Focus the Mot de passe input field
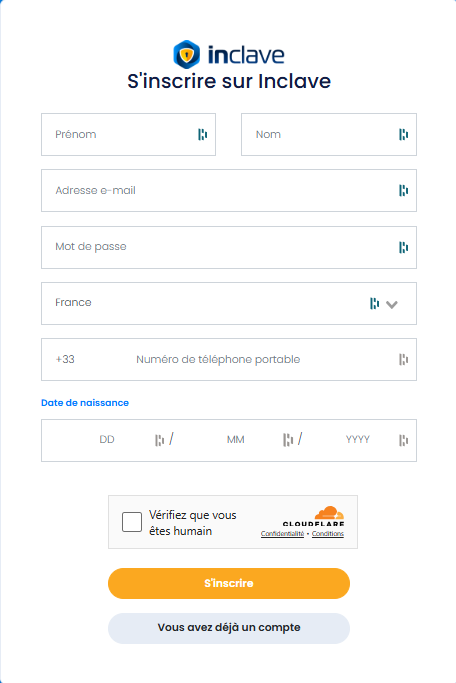The image size is (456, 683). [x=229, y=247]
